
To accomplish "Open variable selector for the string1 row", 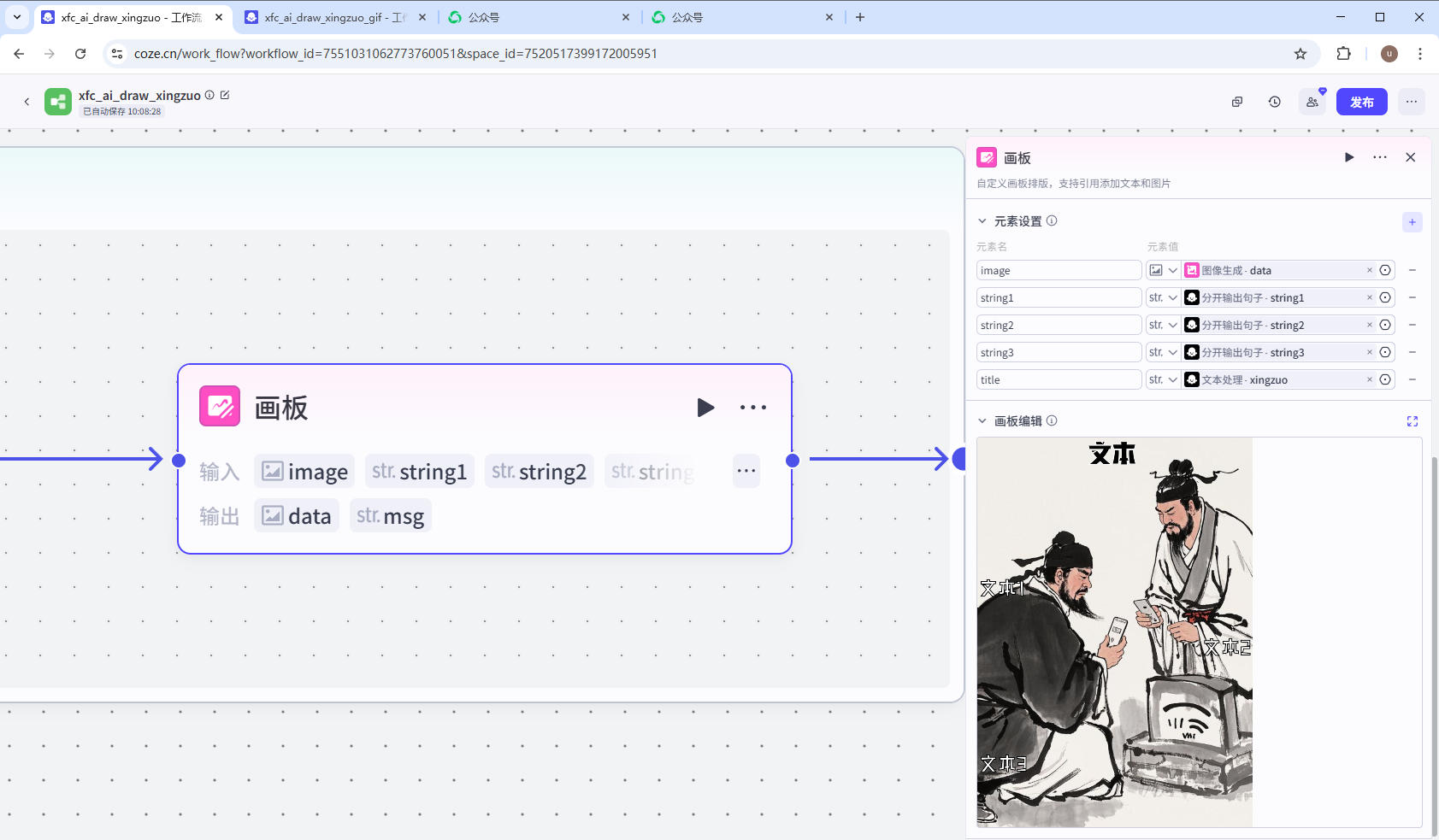I will [x=1385, y=297].
